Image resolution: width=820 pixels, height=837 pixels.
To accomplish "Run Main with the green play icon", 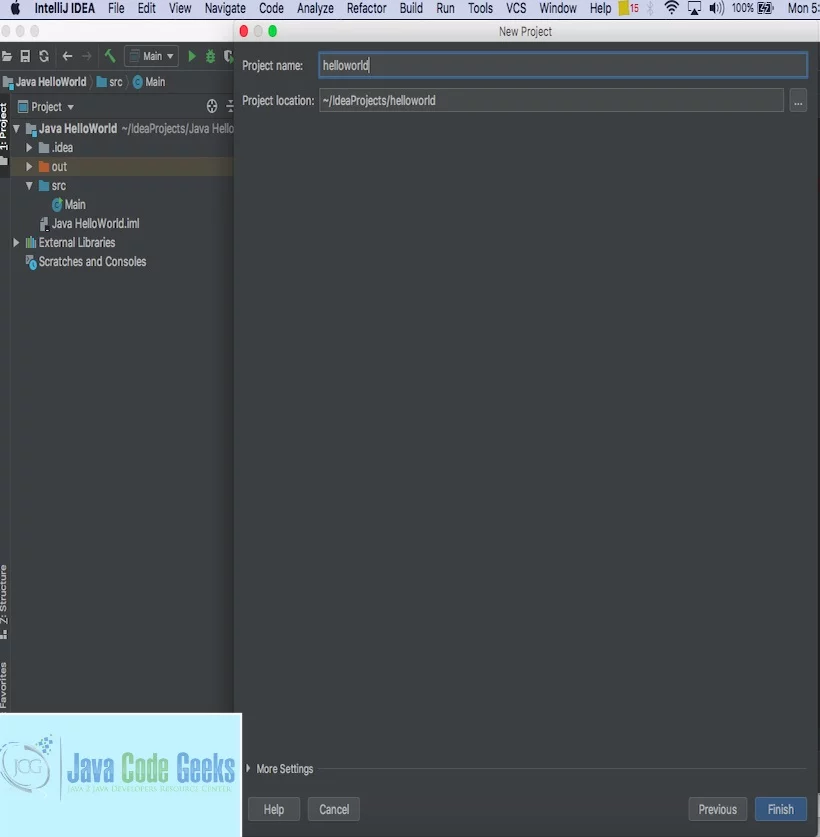I will [192, 56].
